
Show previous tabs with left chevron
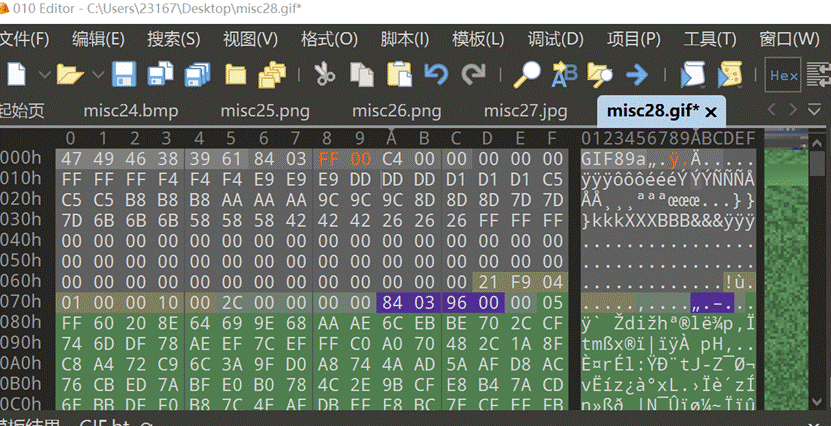coord(772,110)
